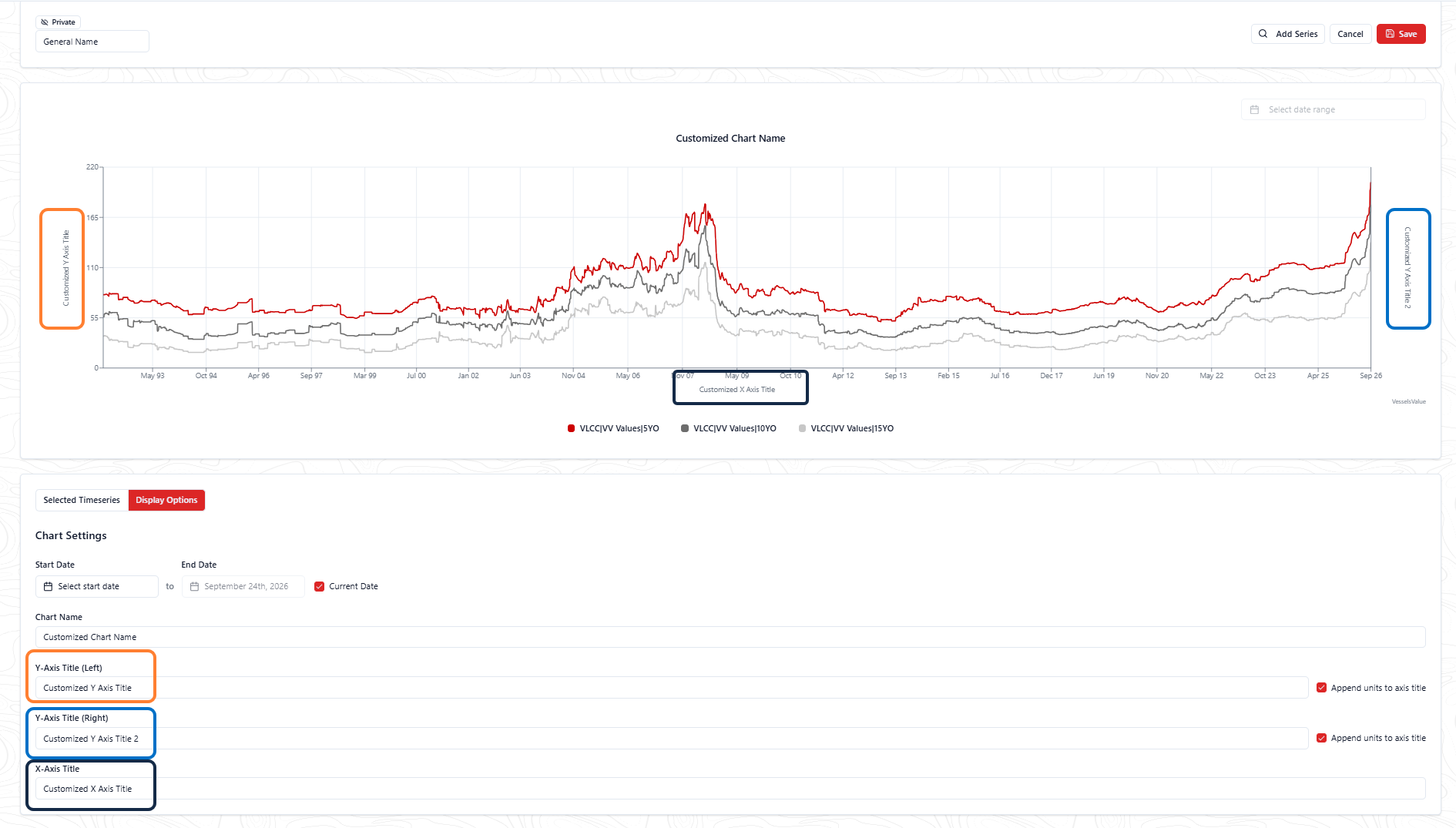This screenshot has width=1456, height=828.
Task: Edit the X-Axis Title field
Action: click(730, 789)
